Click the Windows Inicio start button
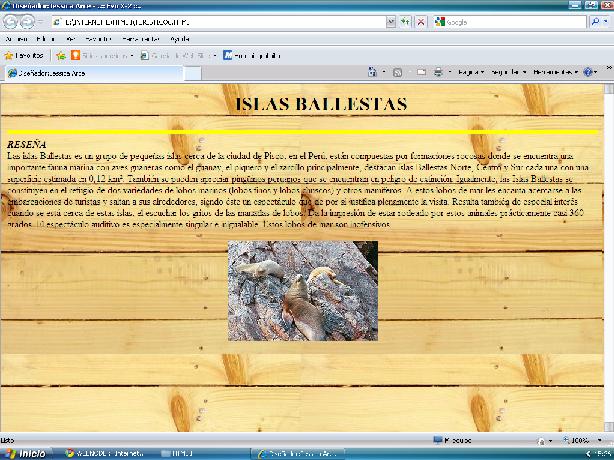 pos(24,453)
